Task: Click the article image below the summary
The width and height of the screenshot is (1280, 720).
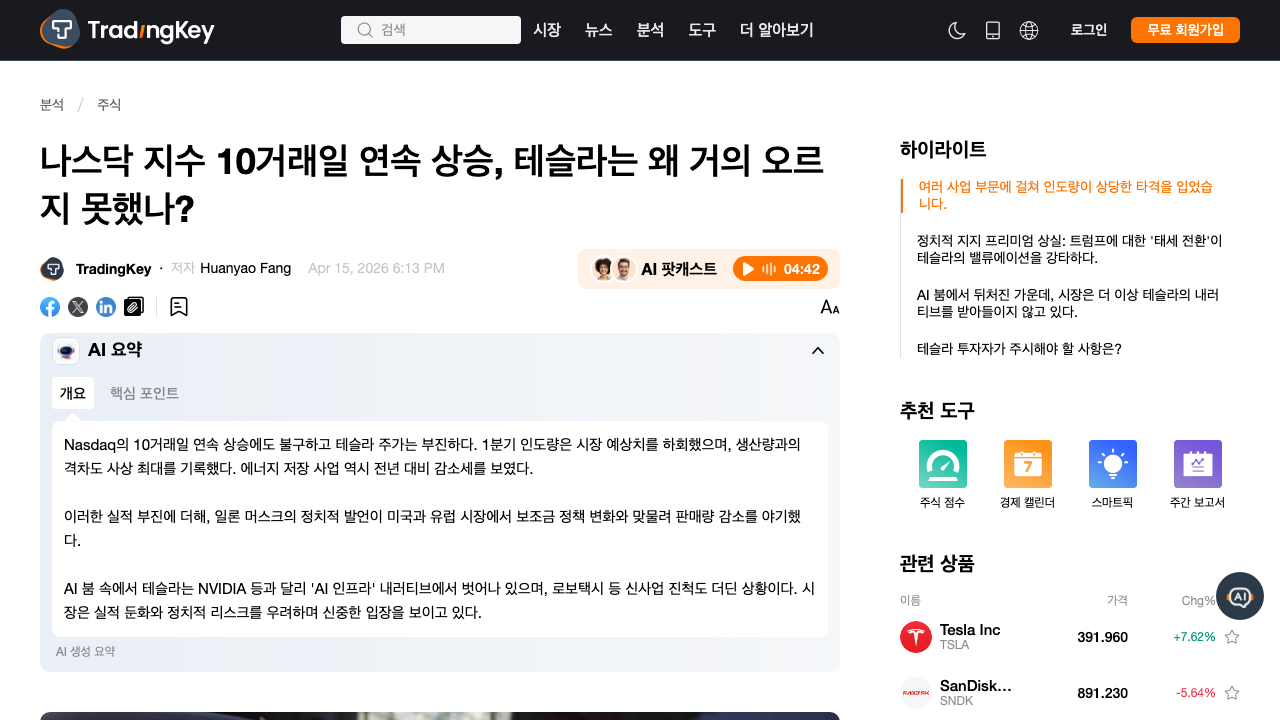Action: (x=440, y=716)
